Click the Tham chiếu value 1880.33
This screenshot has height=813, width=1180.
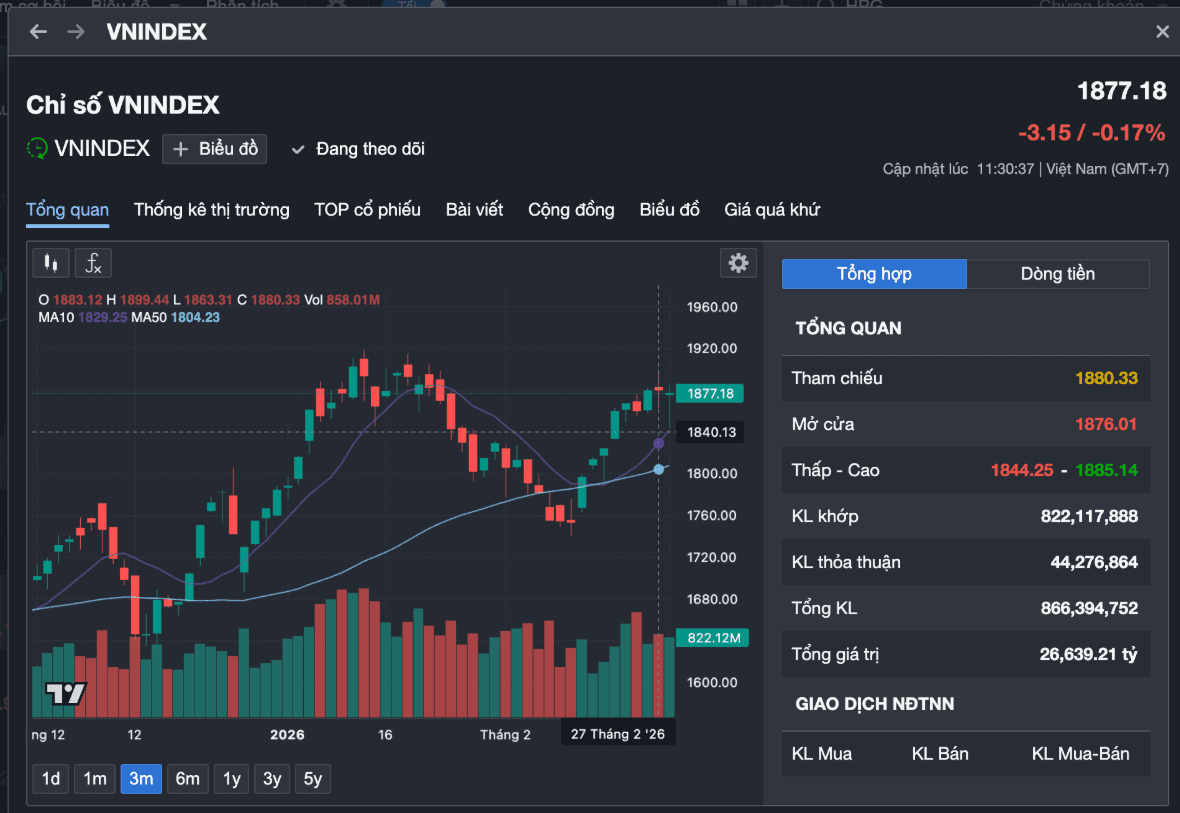[1106, 379]
